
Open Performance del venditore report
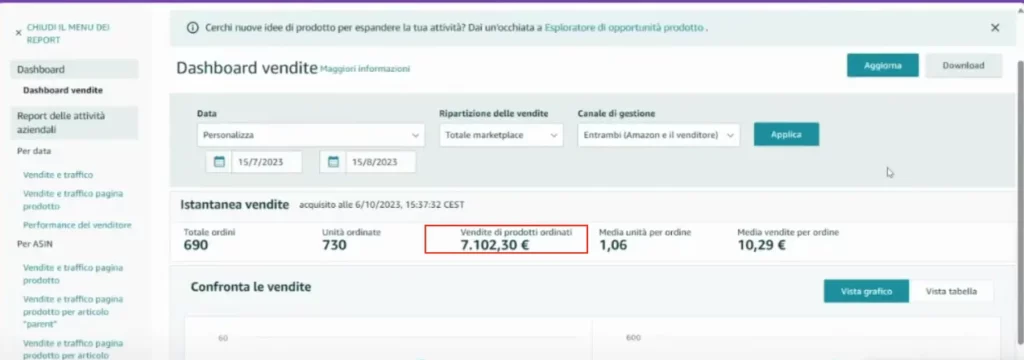77,225
